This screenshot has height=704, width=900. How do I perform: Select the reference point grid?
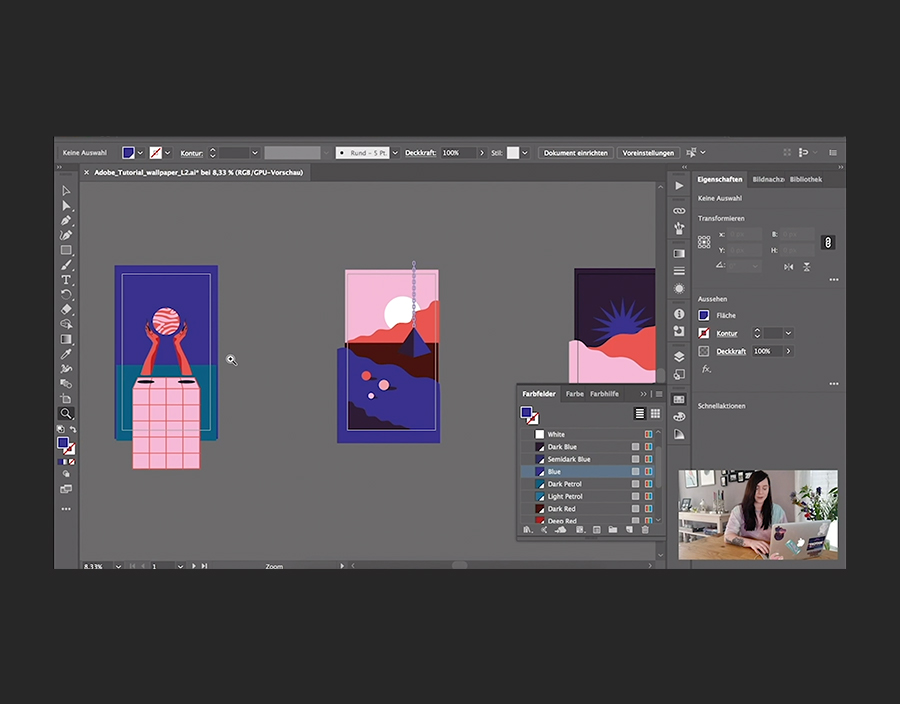coord(704,242)
